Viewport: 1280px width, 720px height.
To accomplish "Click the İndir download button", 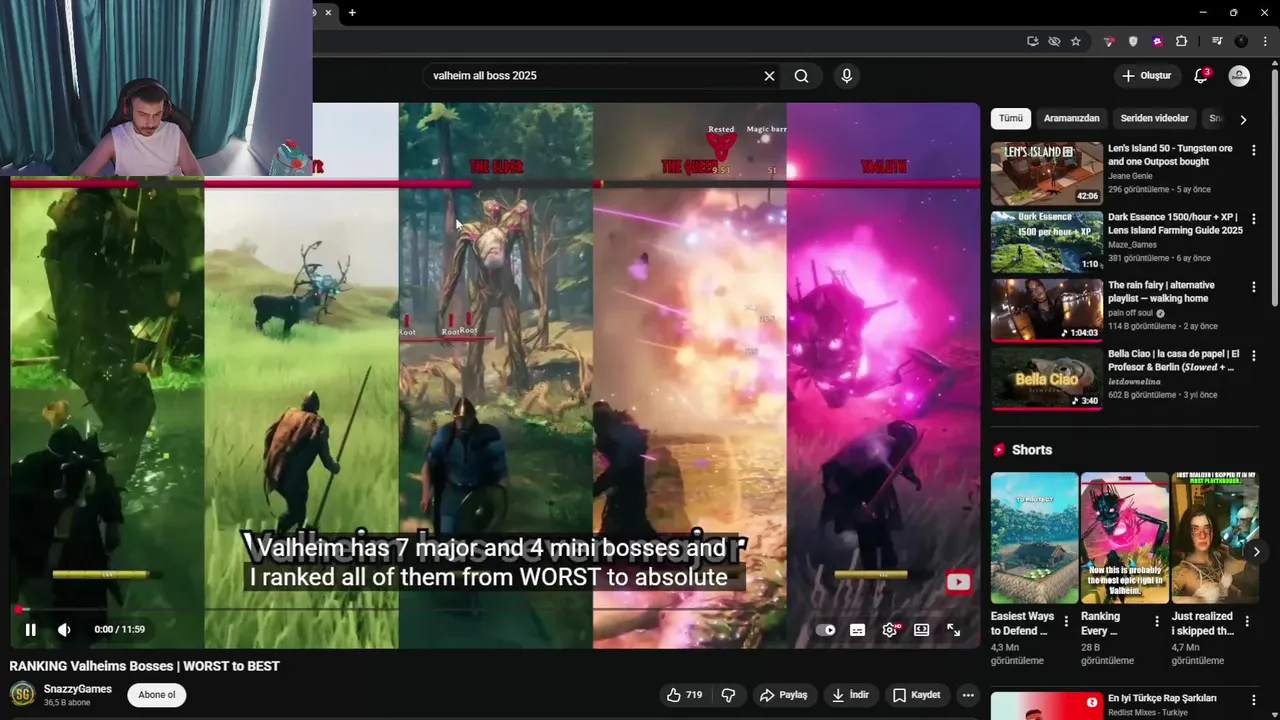I will click(850, 695).
